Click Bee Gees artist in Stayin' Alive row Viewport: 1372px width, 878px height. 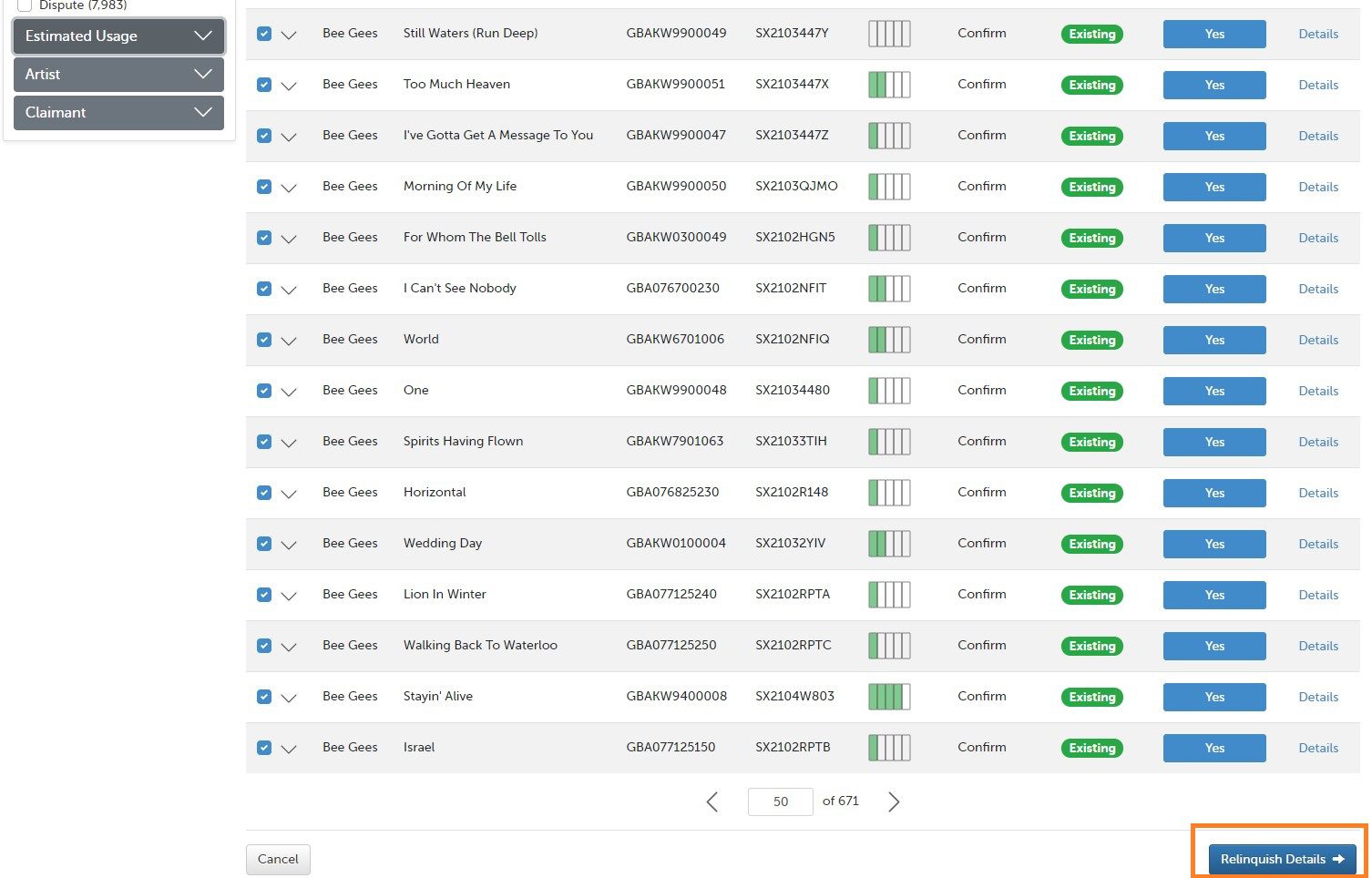[x=350, y=696]
